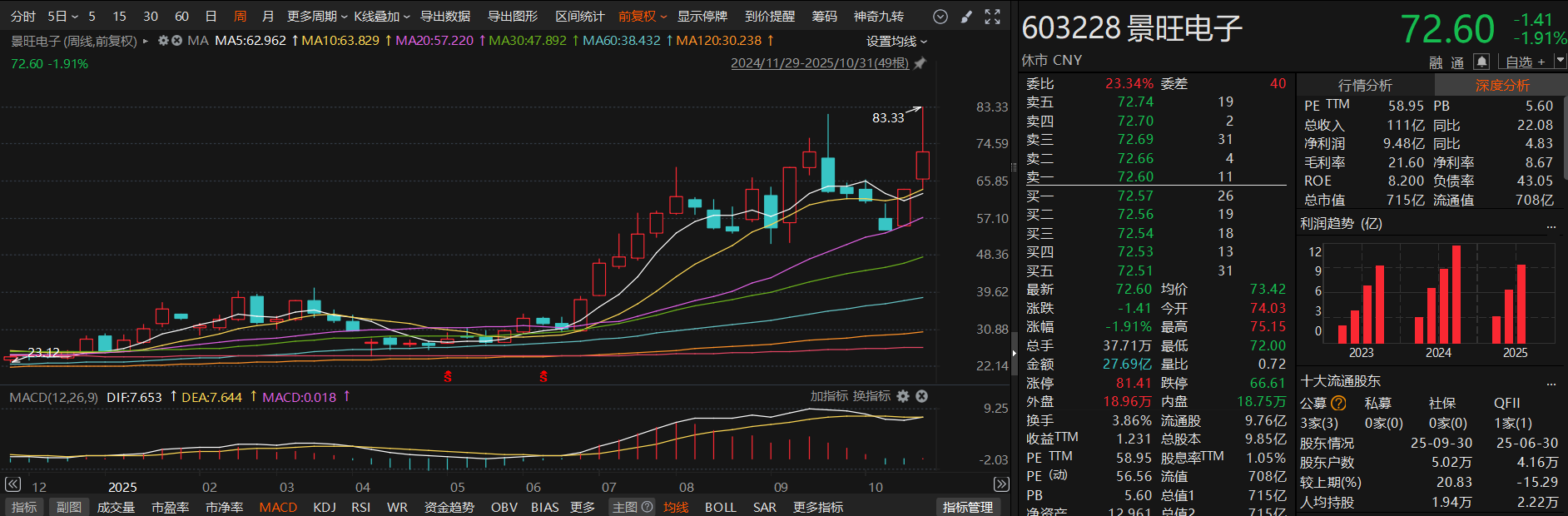
Task: Toggle the 显示停牌 display option
Action: pyautogui.click(x=702, y=17)
